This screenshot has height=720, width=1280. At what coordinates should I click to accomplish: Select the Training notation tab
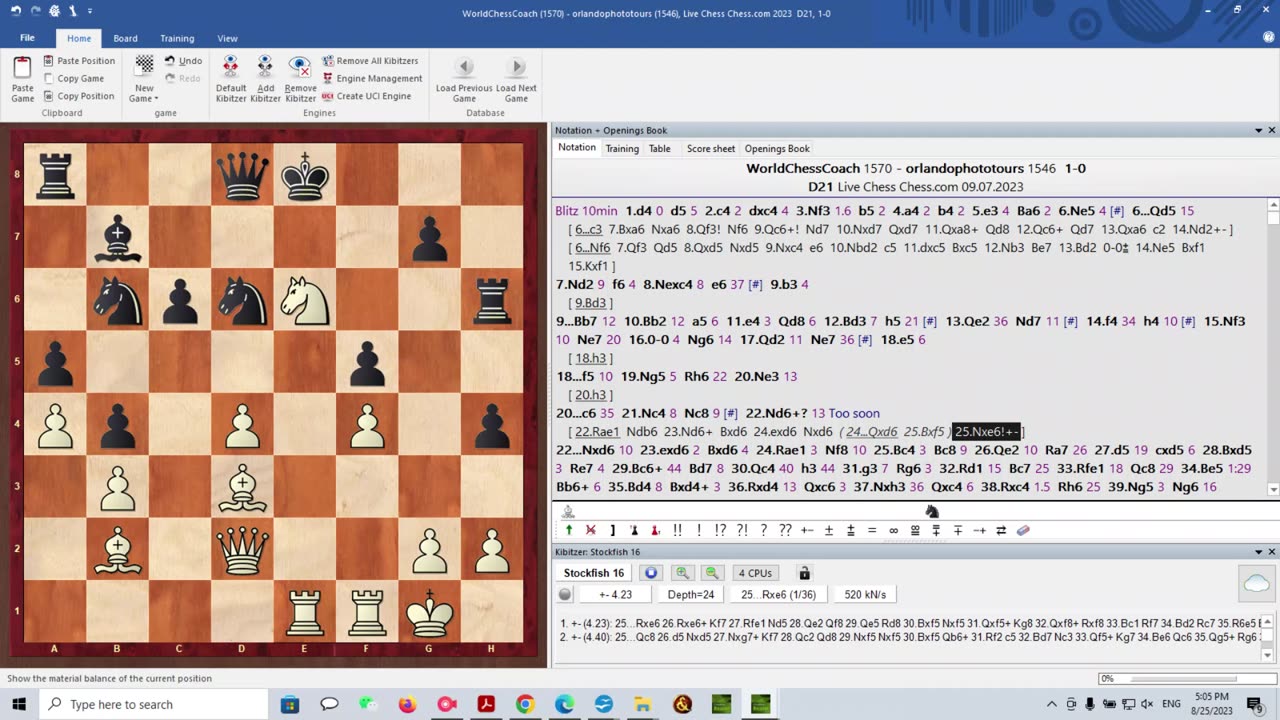click(x=622, y=148)
